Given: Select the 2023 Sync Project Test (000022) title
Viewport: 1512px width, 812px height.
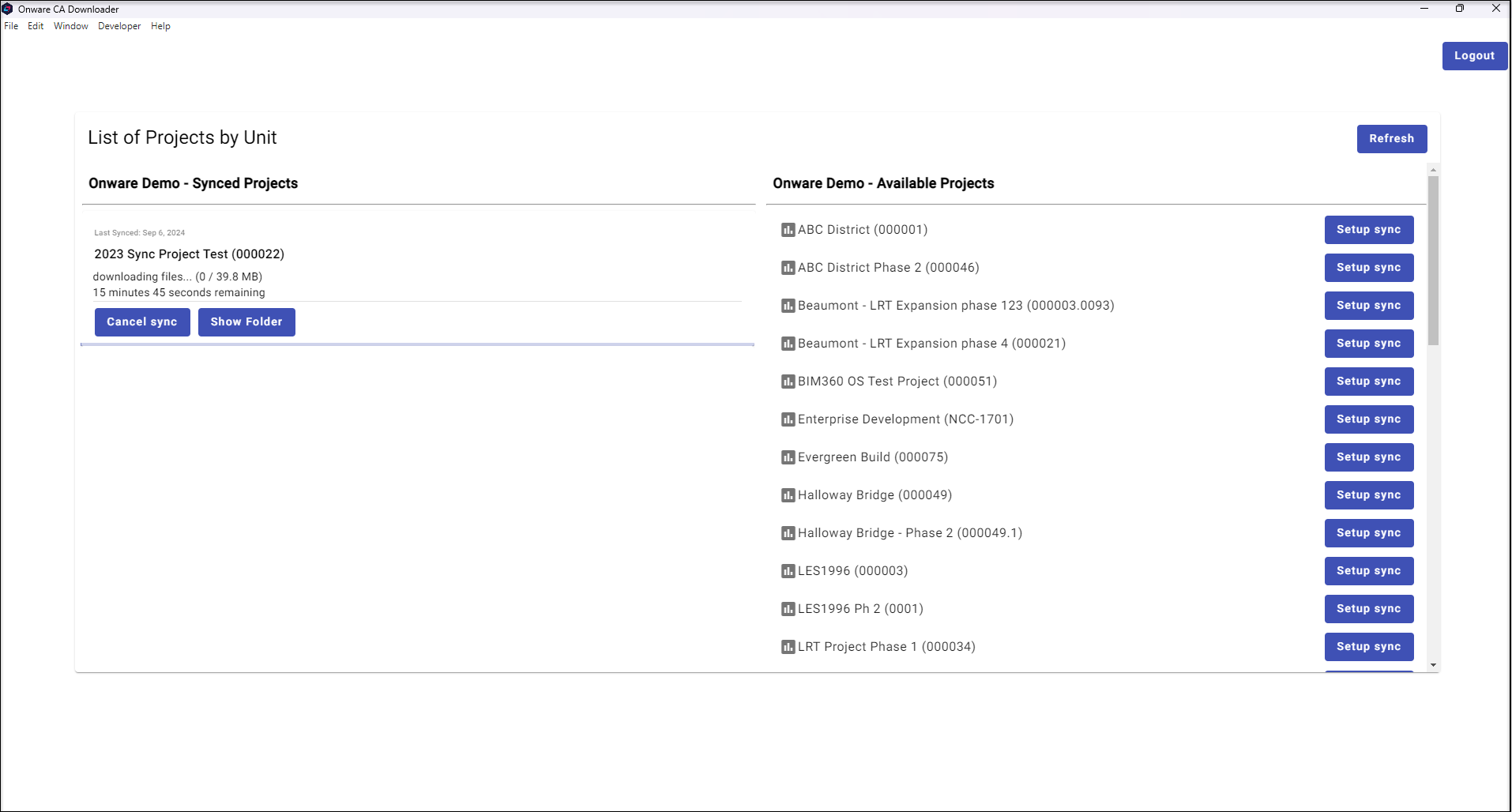Looking at the screenshot, I should [189, 254].
